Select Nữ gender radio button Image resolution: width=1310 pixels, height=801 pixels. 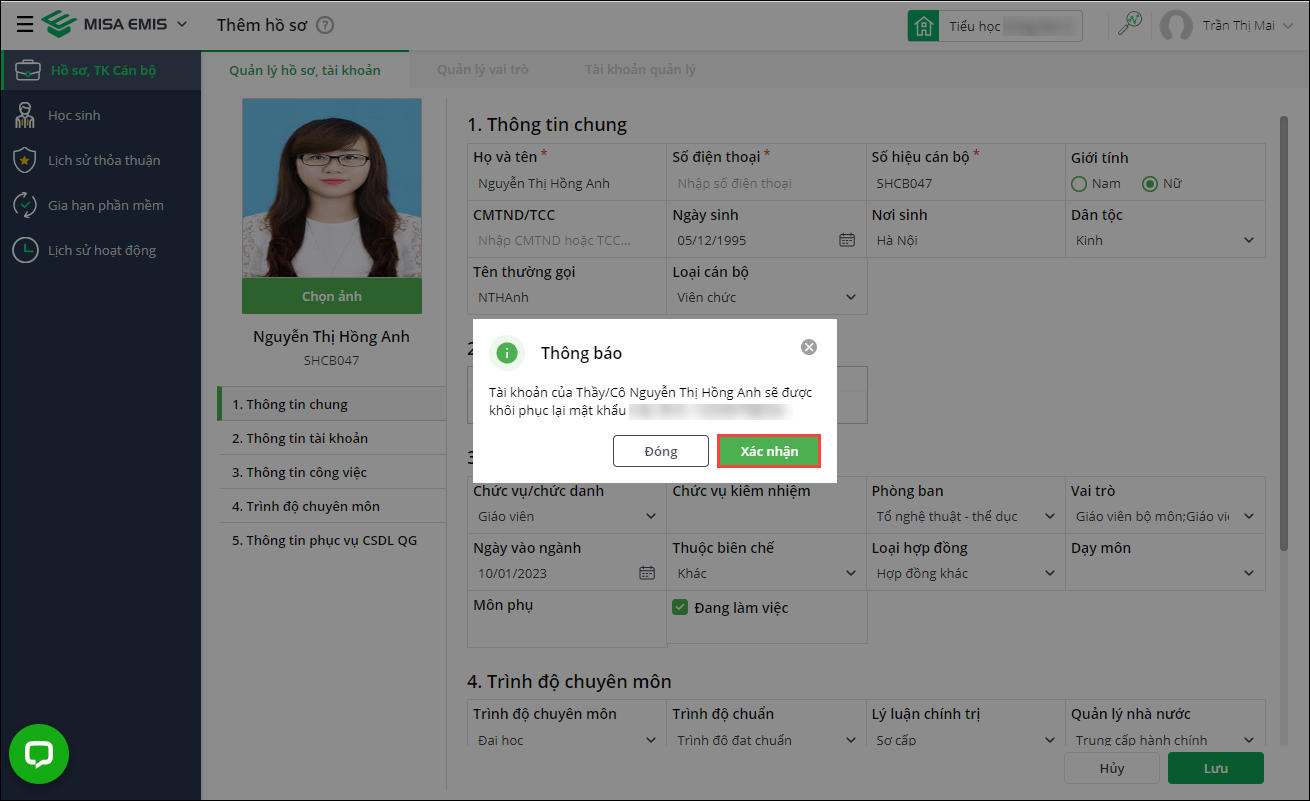point(1150,183)
